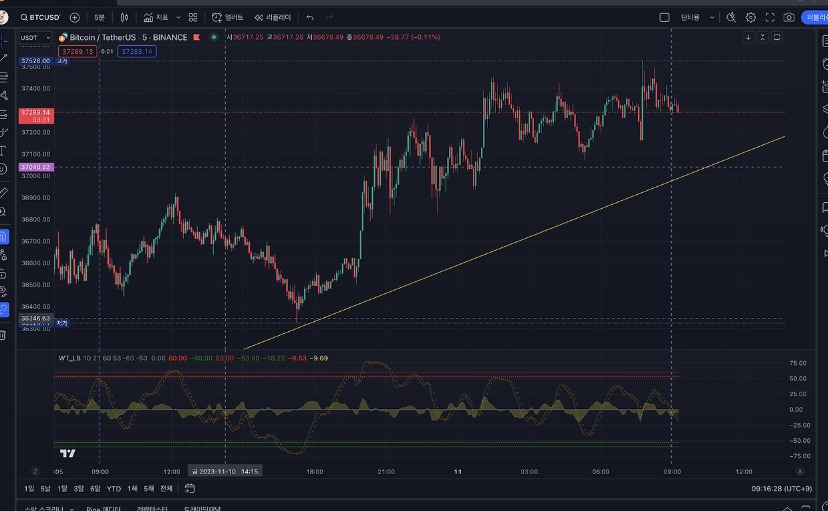Open the layout setup square icon
Viewport: 828px width, 511px height.
663,17
